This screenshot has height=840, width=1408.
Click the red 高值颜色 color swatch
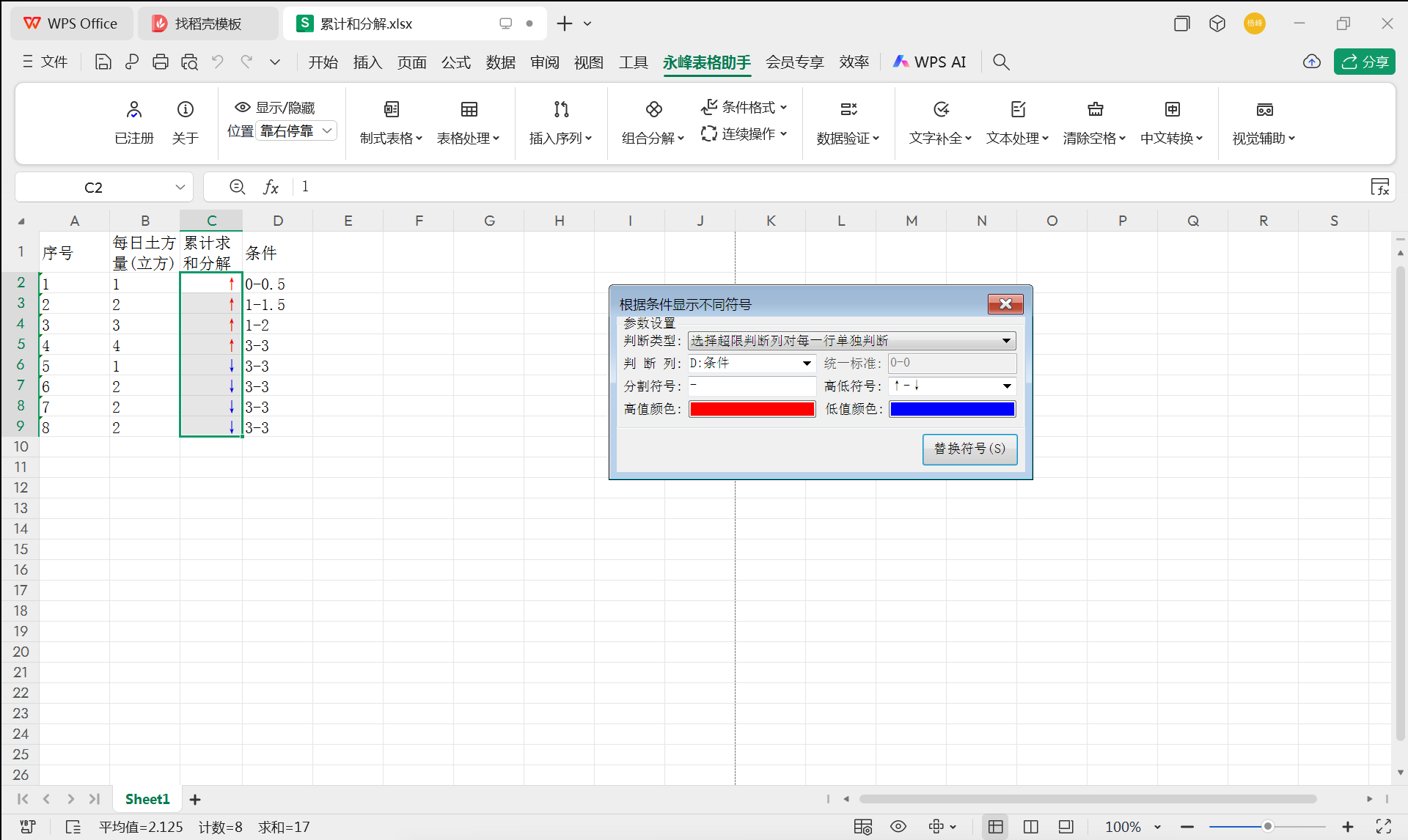point(752,409)
